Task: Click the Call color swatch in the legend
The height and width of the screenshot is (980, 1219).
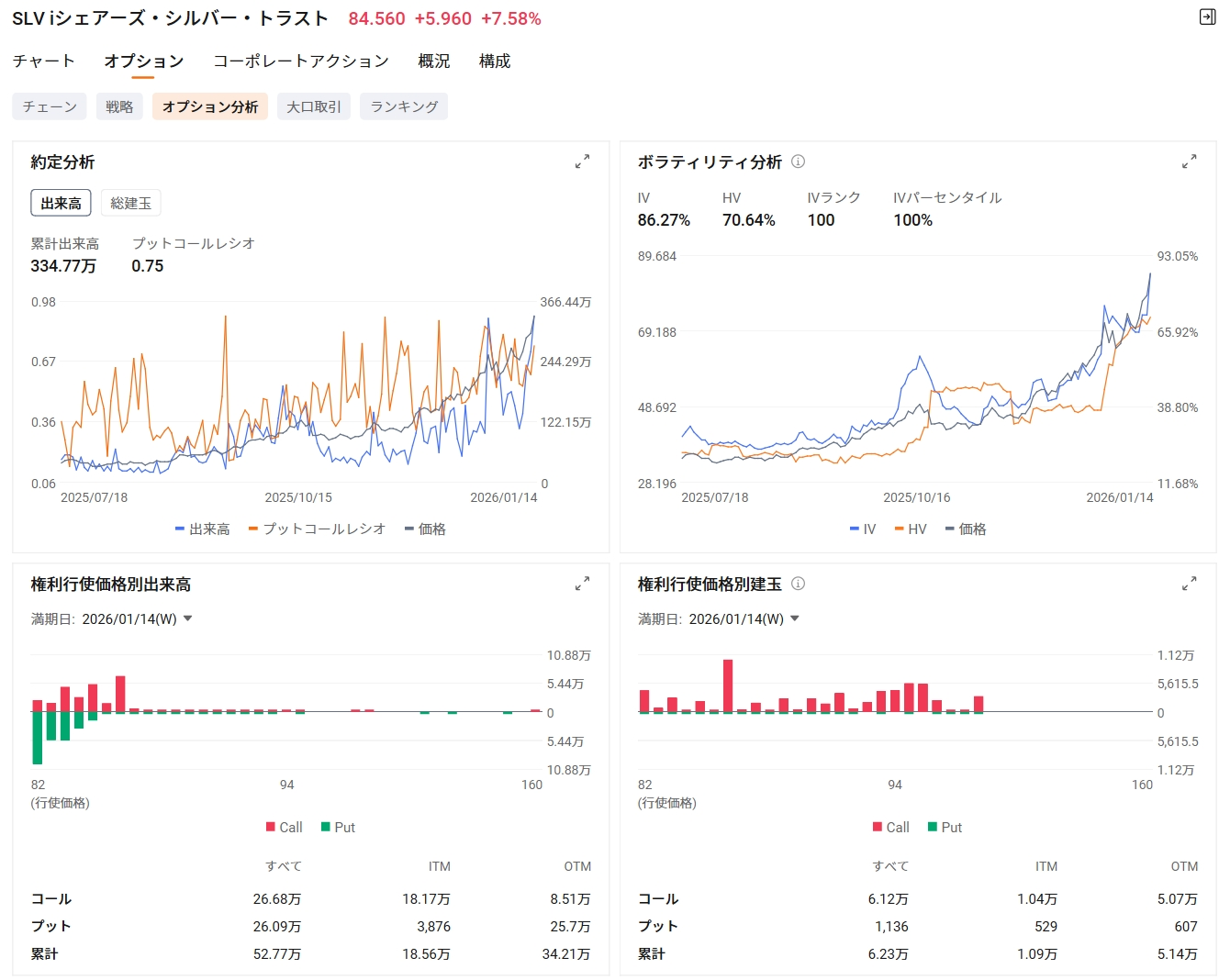Action: pos(270,827)
